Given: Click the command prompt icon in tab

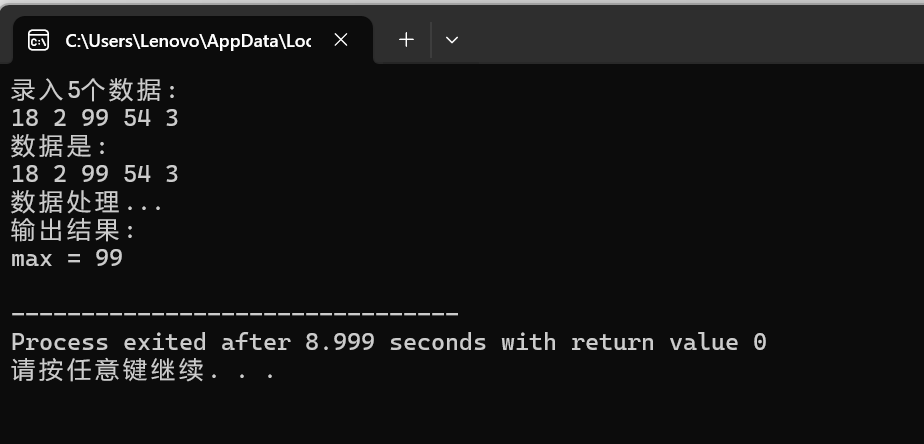Looking at the screenshot, I should tap(38, 40).
